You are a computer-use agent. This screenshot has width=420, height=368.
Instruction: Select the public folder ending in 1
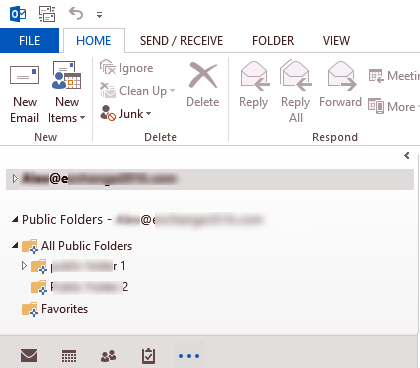tap(78, 266)
